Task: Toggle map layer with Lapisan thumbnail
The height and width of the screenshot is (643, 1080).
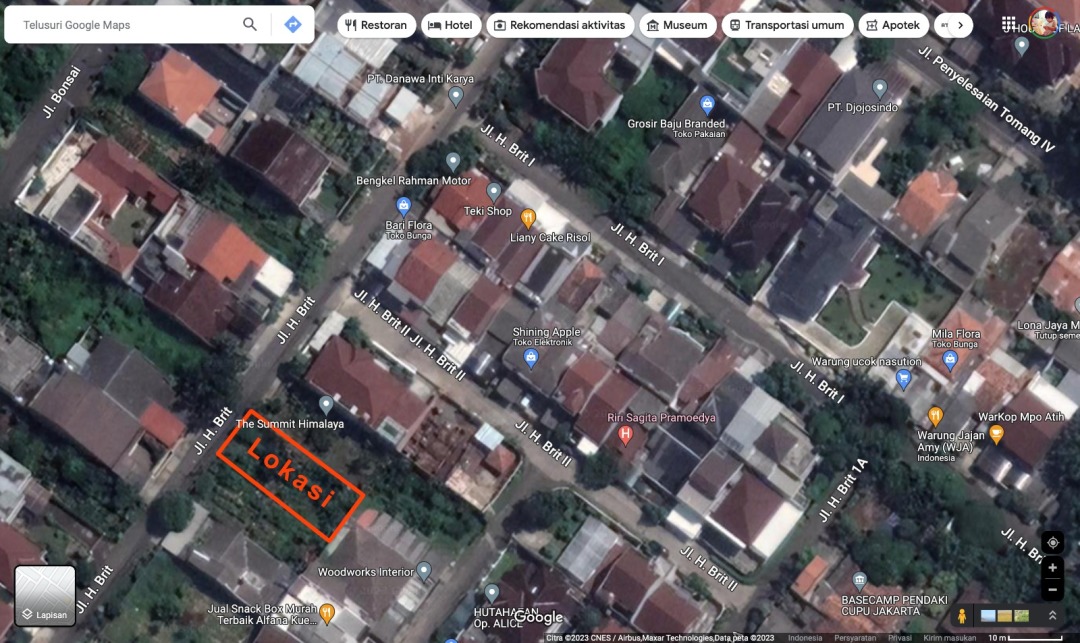Action: (x=45, y=596)
